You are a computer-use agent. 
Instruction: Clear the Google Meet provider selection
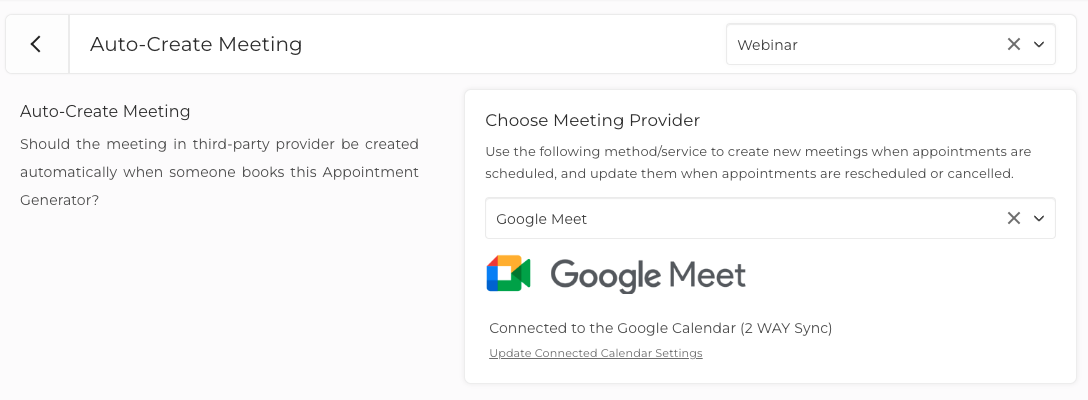point(1013,218)
